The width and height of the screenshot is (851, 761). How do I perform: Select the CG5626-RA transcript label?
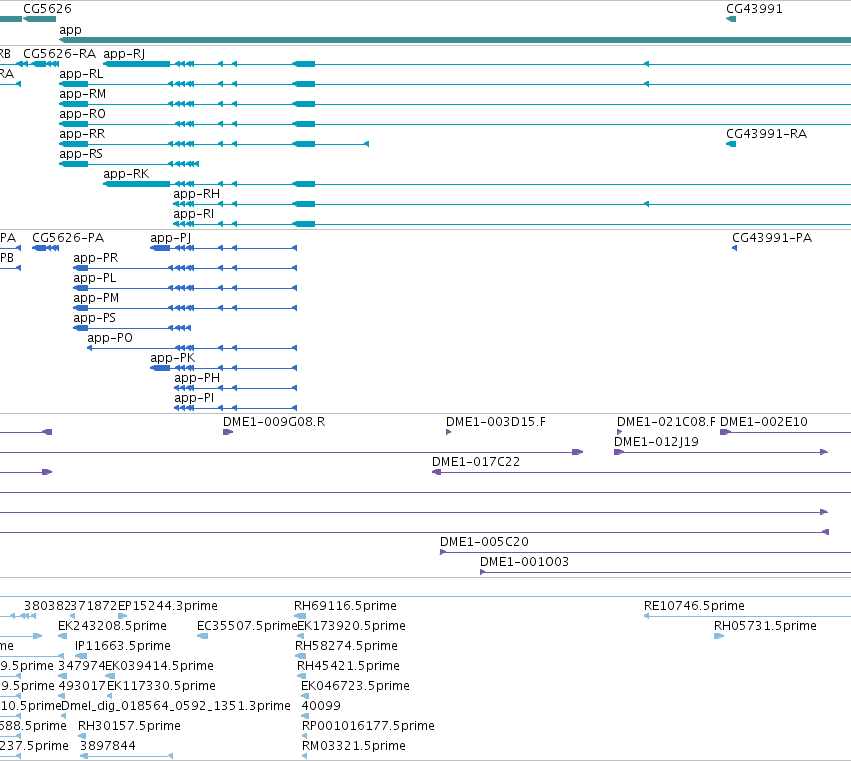59,54
